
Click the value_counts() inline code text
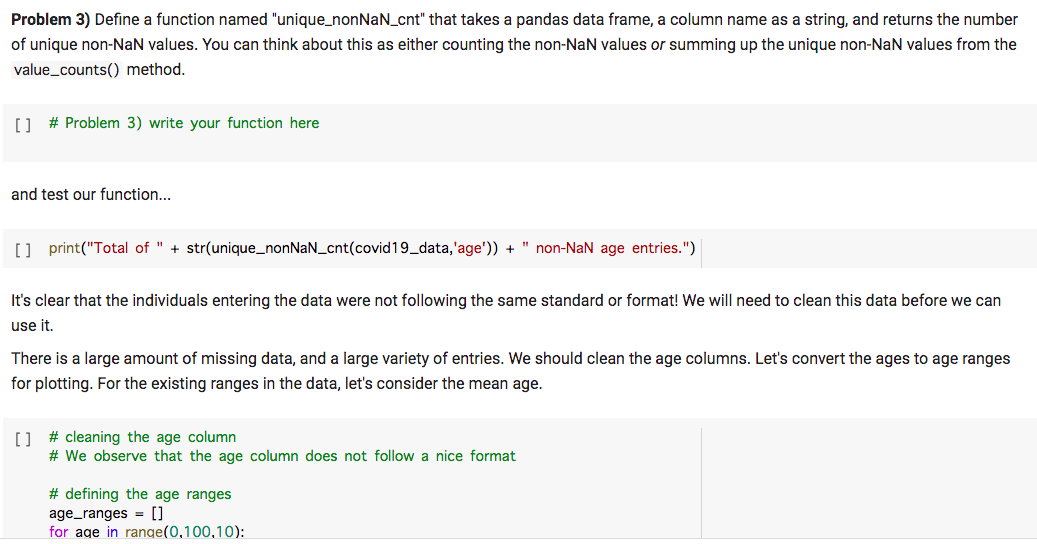(x=66, y=69)
